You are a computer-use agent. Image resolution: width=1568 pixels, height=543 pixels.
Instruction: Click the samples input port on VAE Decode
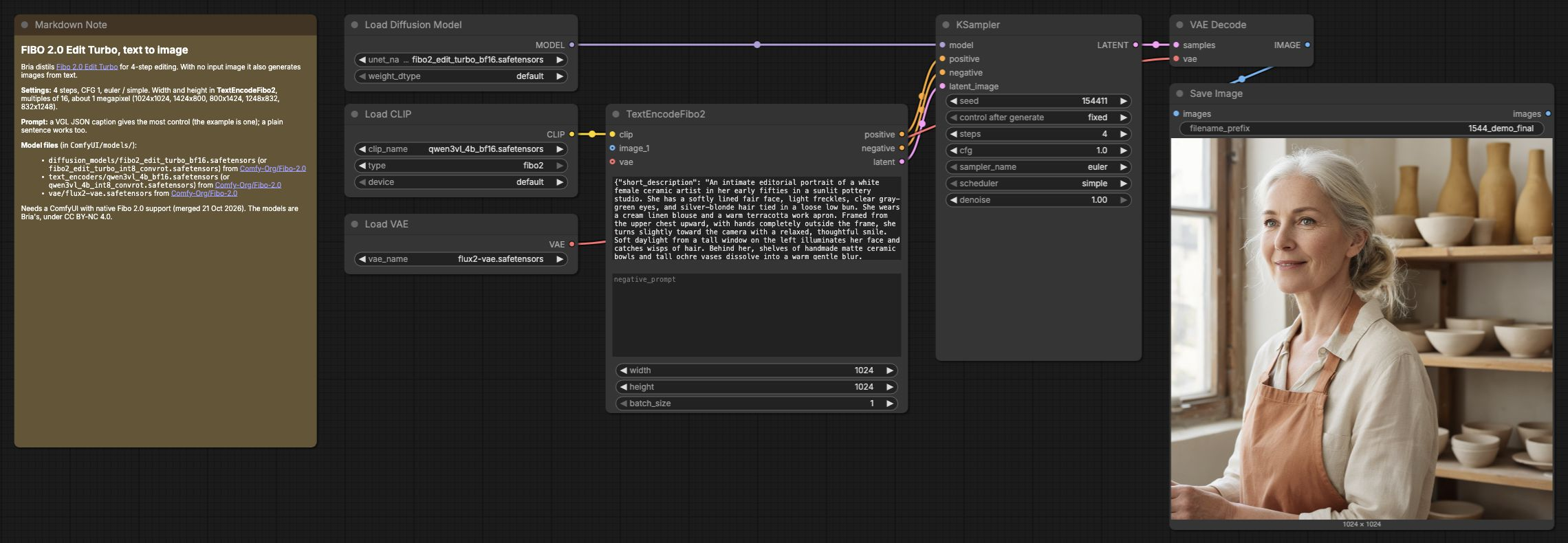1176,45
